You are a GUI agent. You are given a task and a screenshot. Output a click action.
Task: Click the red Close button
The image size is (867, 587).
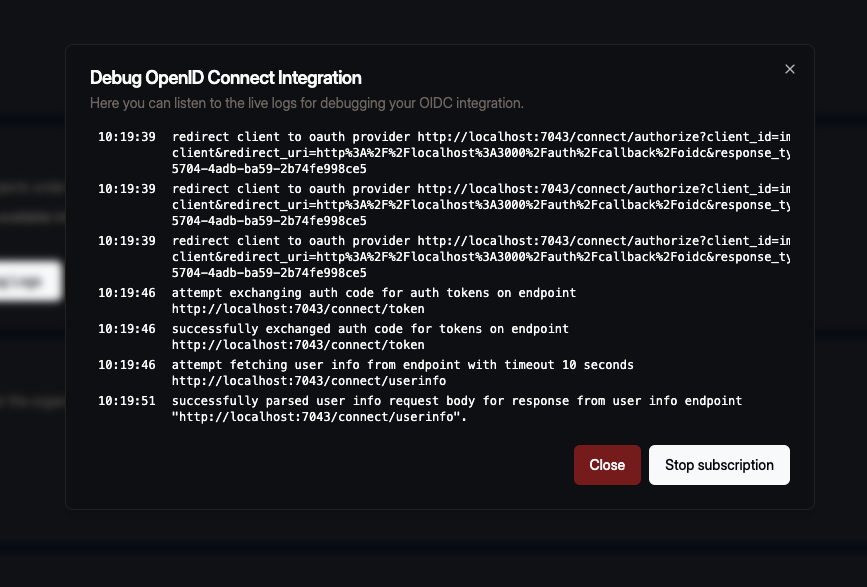coord(607,465)
